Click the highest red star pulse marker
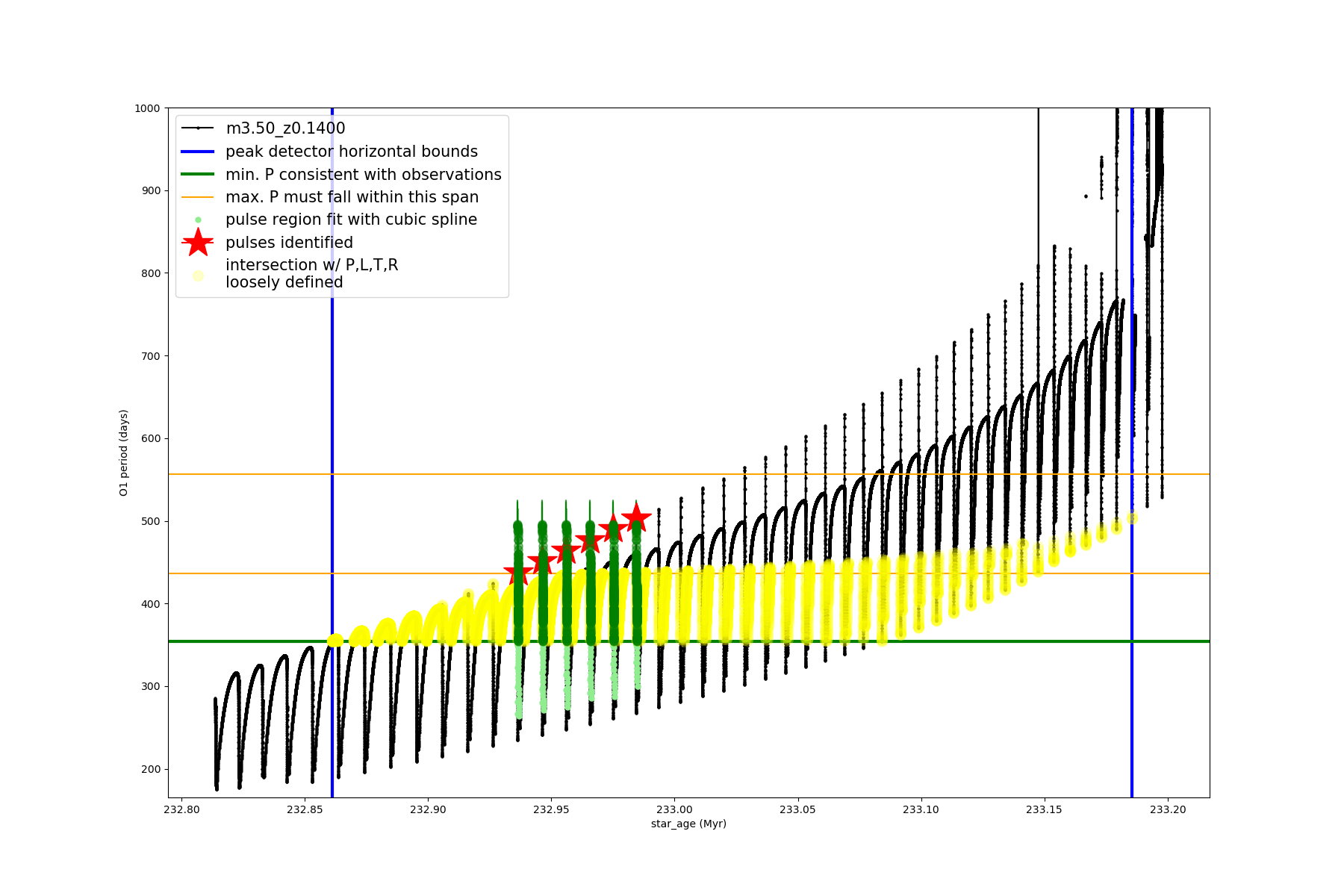 636,517
